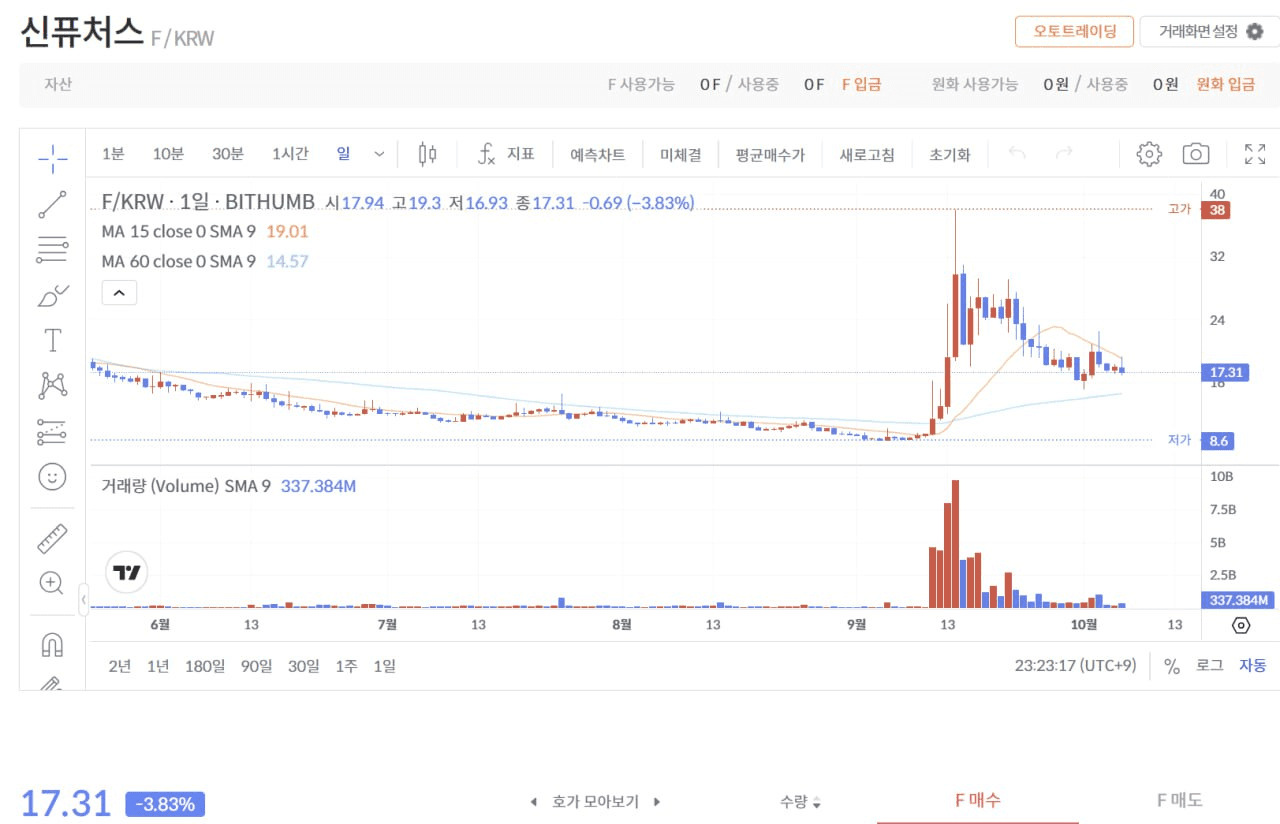The width and height of the screenshot is (1280, 824).
Task: Open the quantity sort dropdown
Action: point(801,801)
